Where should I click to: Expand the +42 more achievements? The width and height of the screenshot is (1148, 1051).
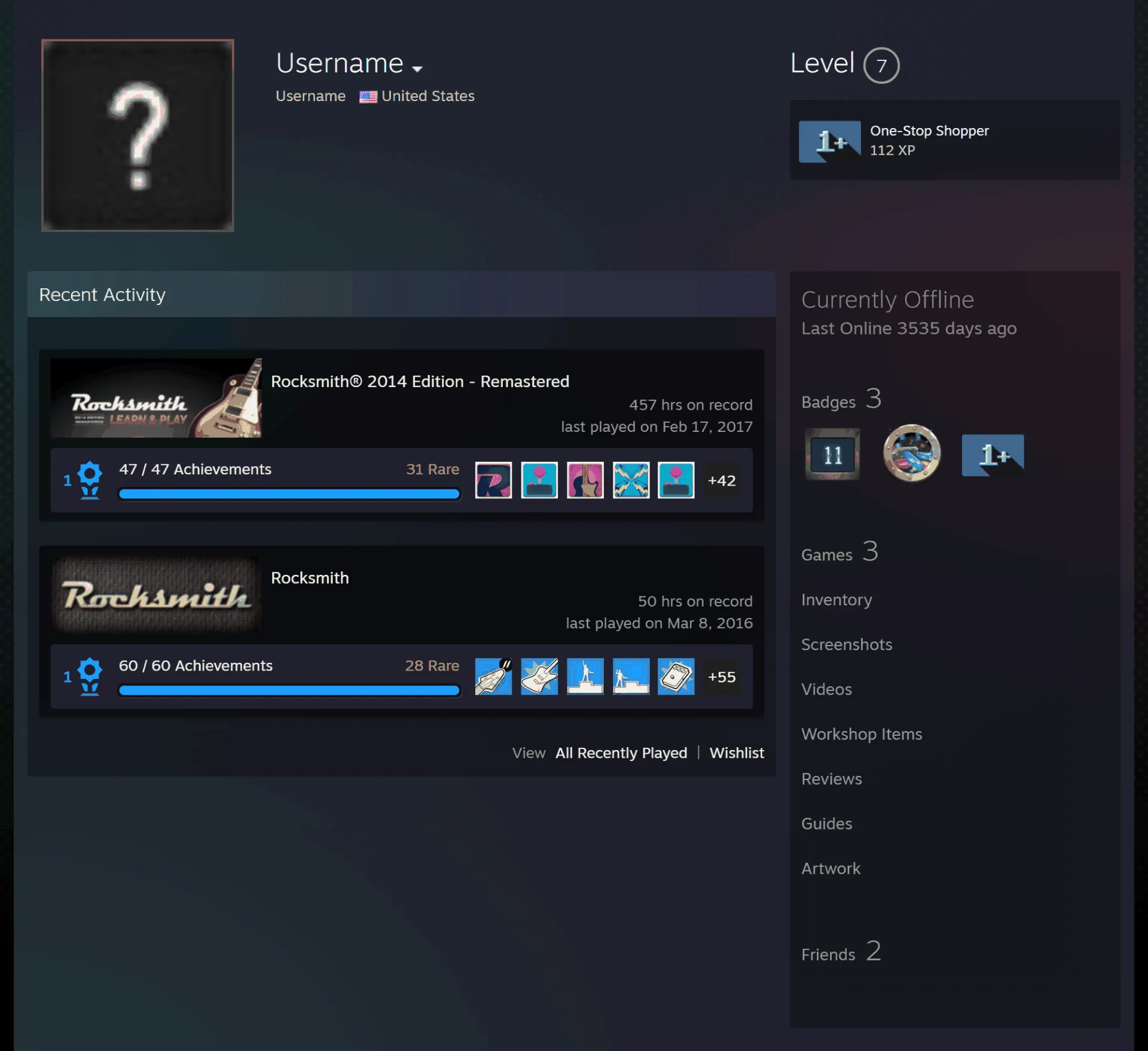[722, 480]
